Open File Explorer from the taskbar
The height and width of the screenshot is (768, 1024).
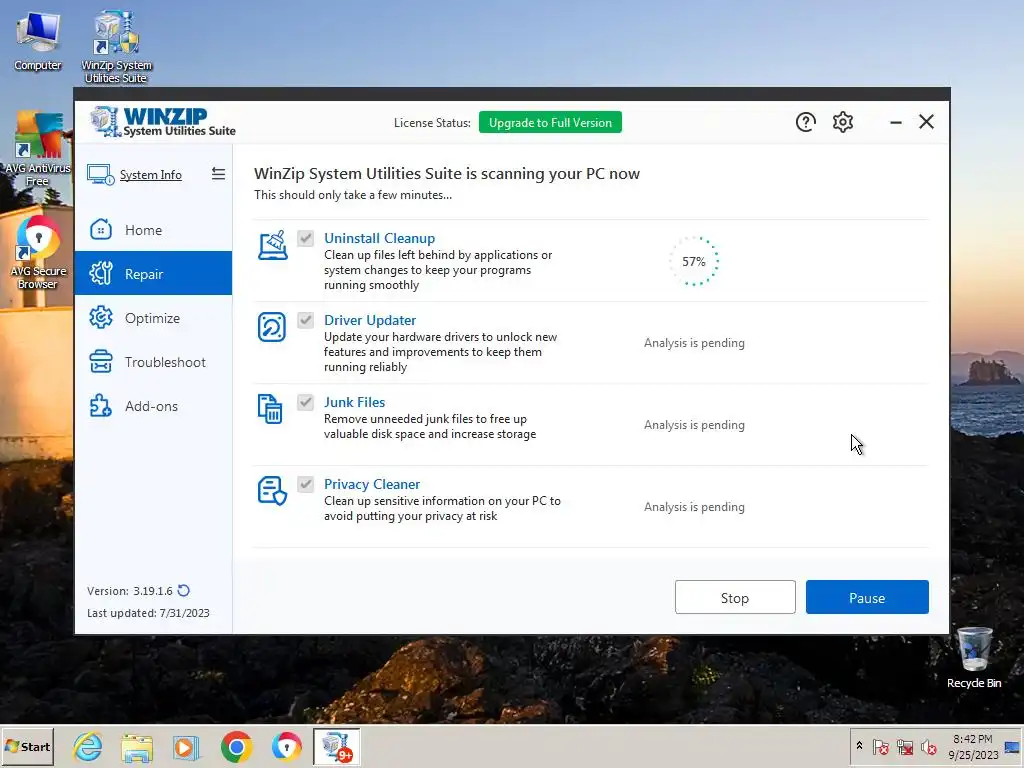(x=137, y=746)
